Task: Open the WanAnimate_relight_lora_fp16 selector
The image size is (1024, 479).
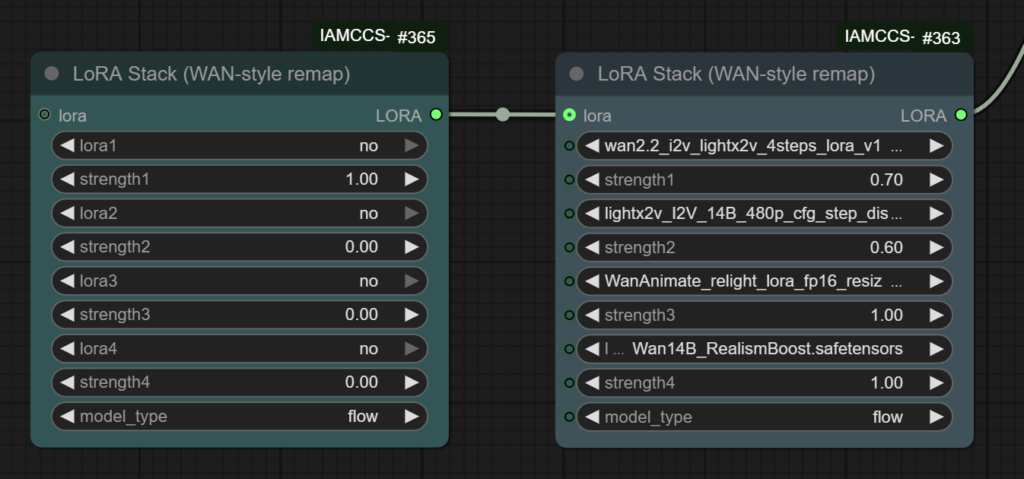Action: (x=760, y=281)
